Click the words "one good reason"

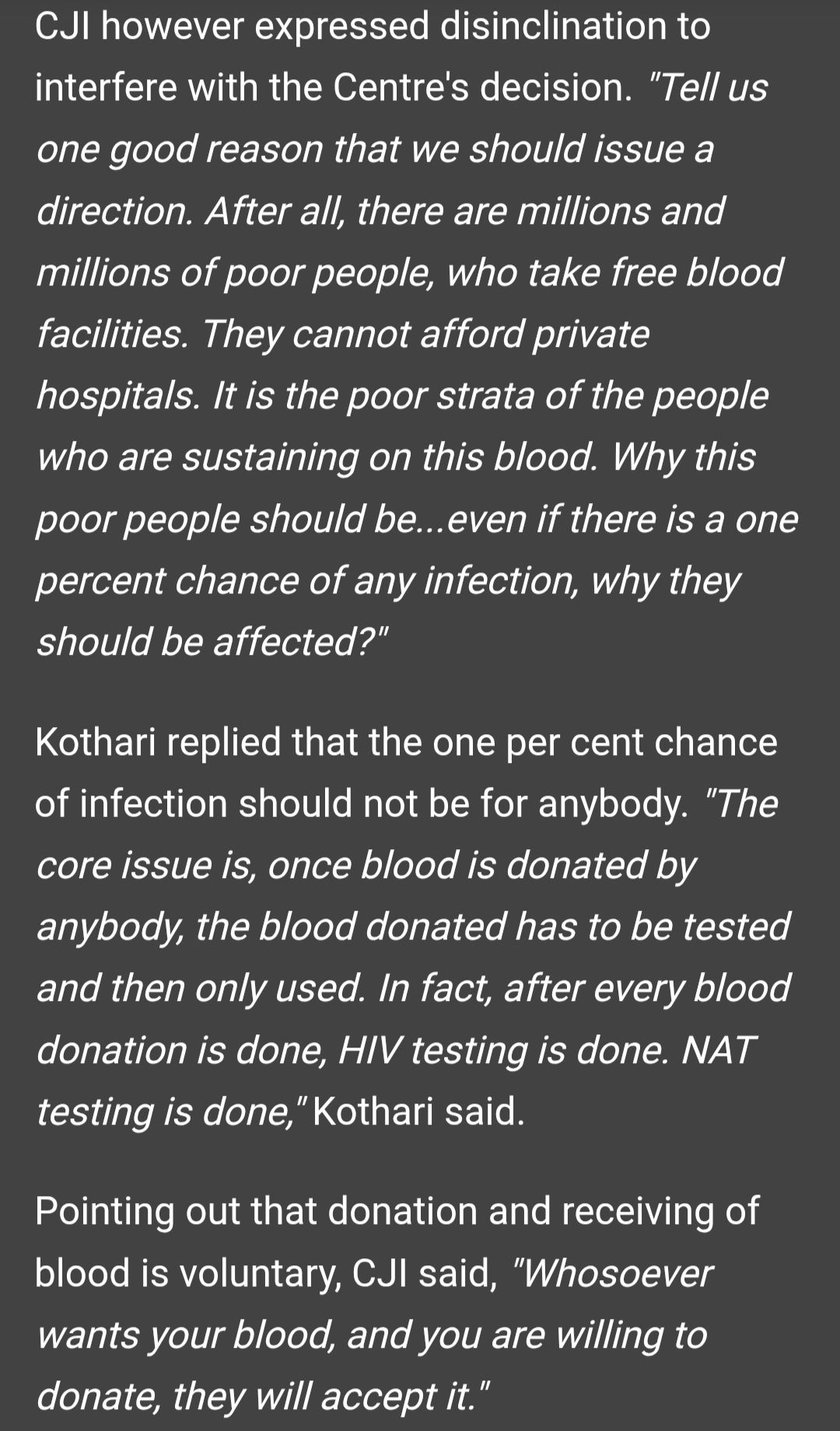[179, 149]
